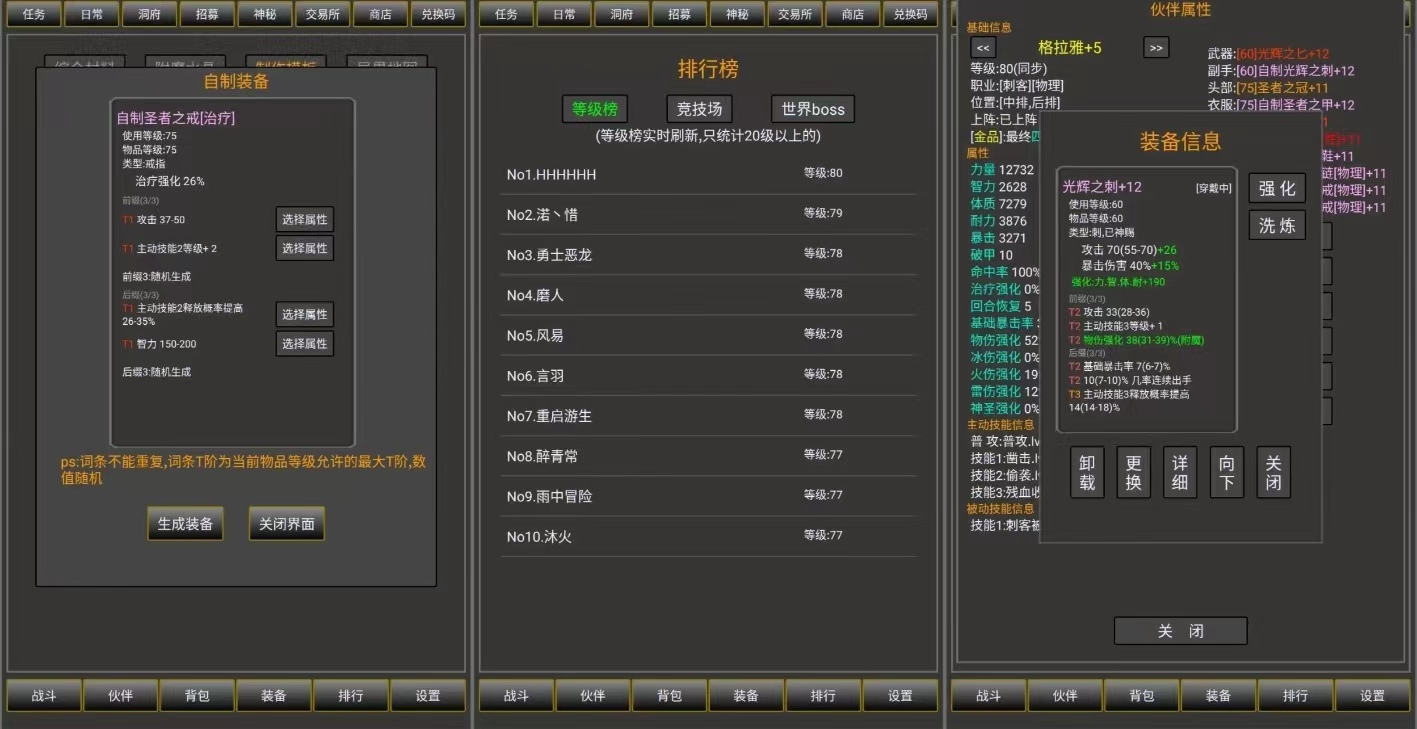Click the 关闭界面 button
This screenshot has width=1417, height=729.
(287, 524)
